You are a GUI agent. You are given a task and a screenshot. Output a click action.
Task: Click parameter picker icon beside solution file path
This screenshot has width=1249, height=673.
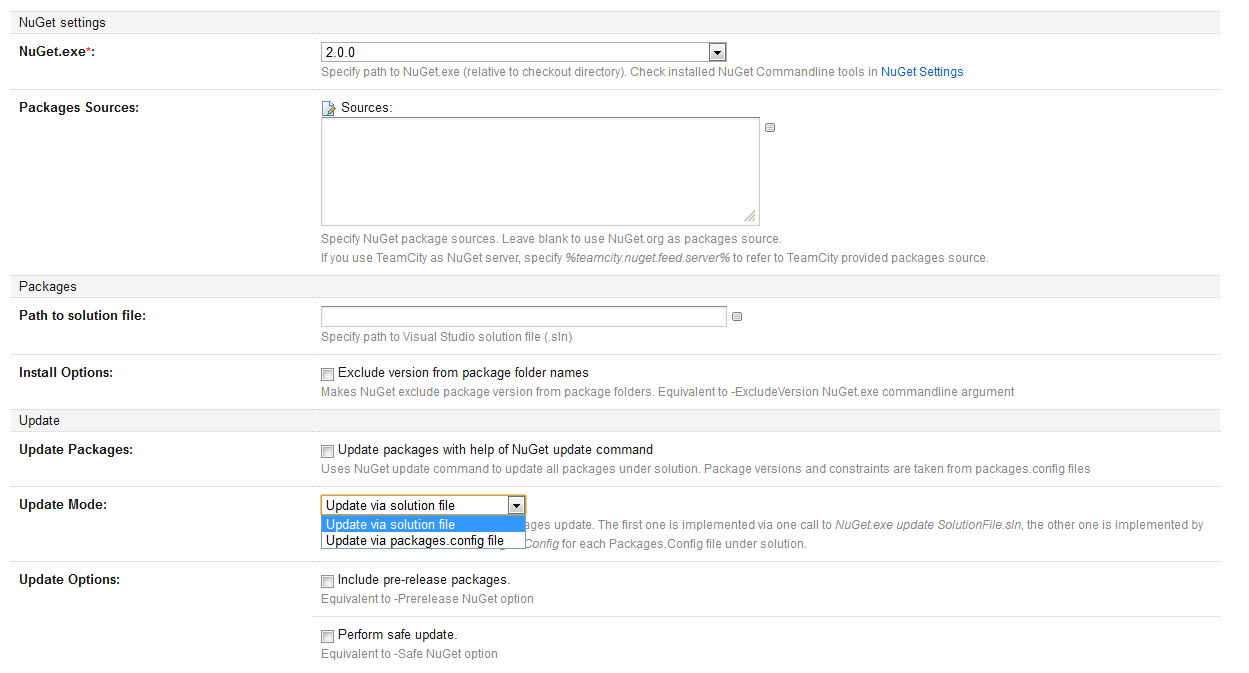click(737, 317)
